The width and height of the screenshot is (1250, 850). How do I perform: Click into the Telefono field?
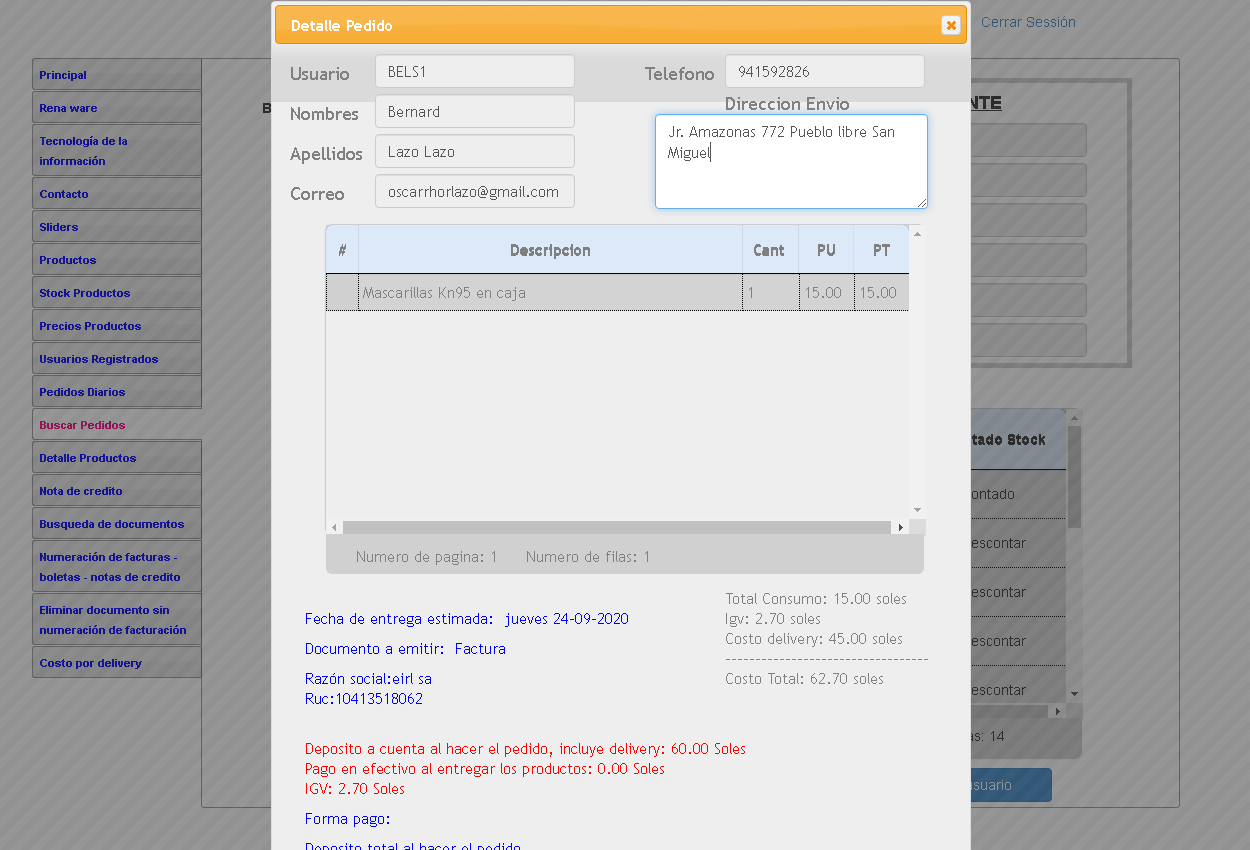point(824,72)
